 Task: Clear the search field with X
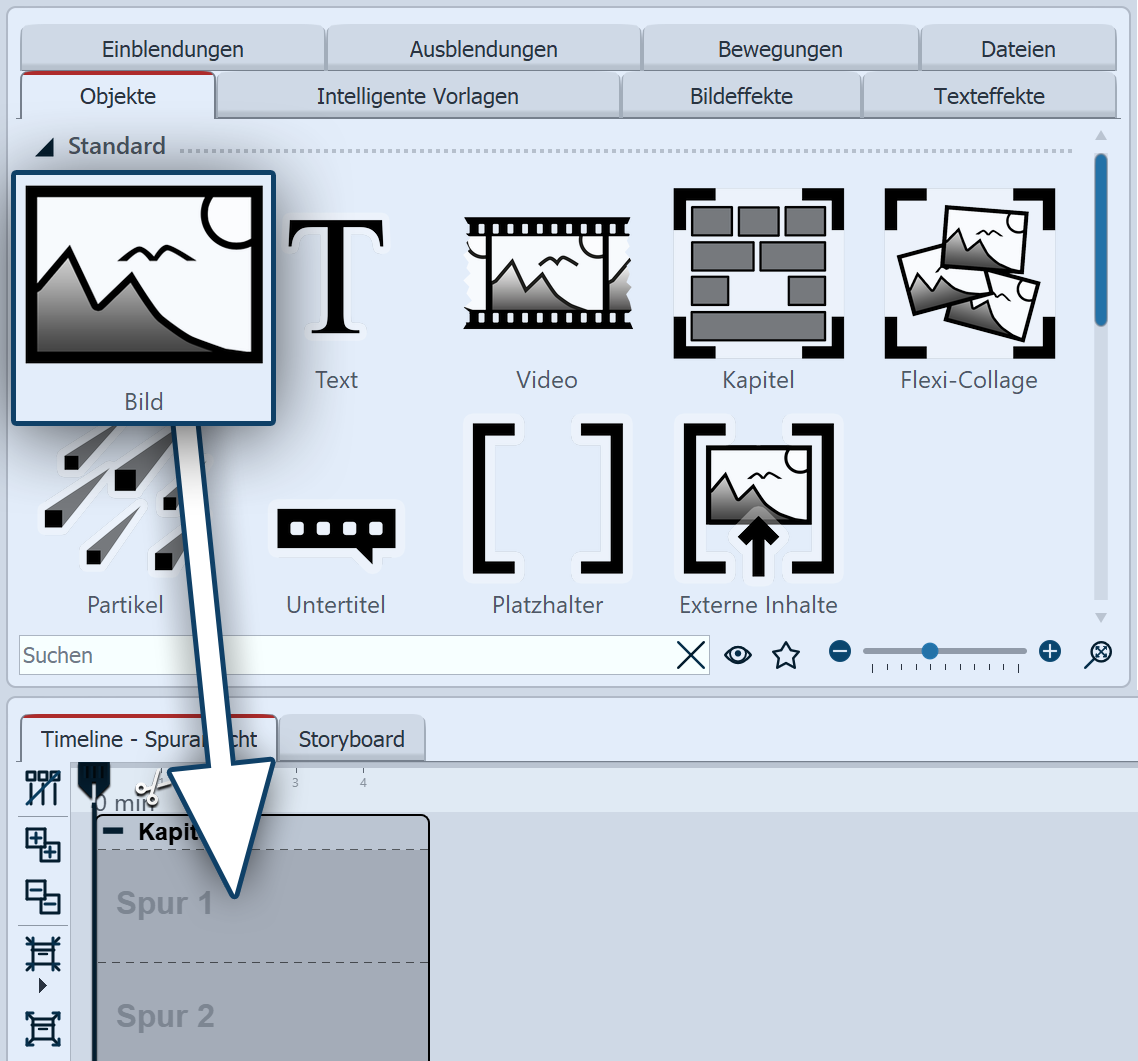(x=691, y=655)
